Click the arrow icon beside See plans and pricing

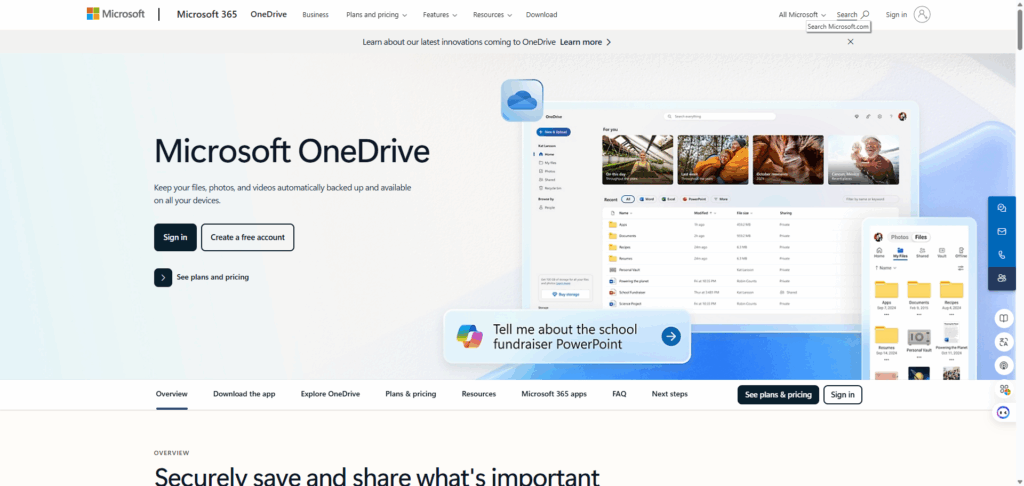(x=163, y=277)
